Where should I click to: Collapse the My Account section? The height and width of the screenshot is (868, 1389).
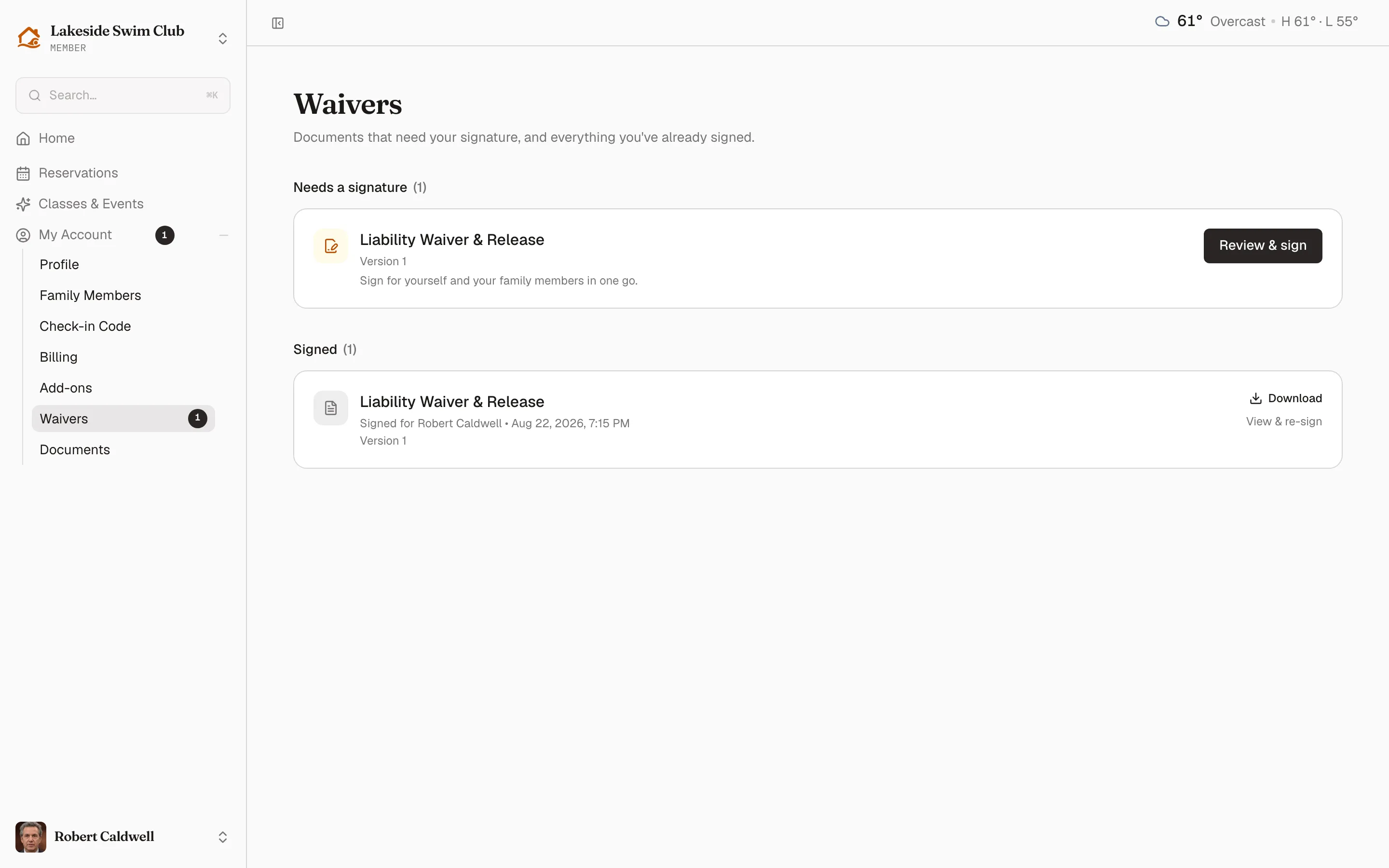pyautogui.click(x=224, y=235)
